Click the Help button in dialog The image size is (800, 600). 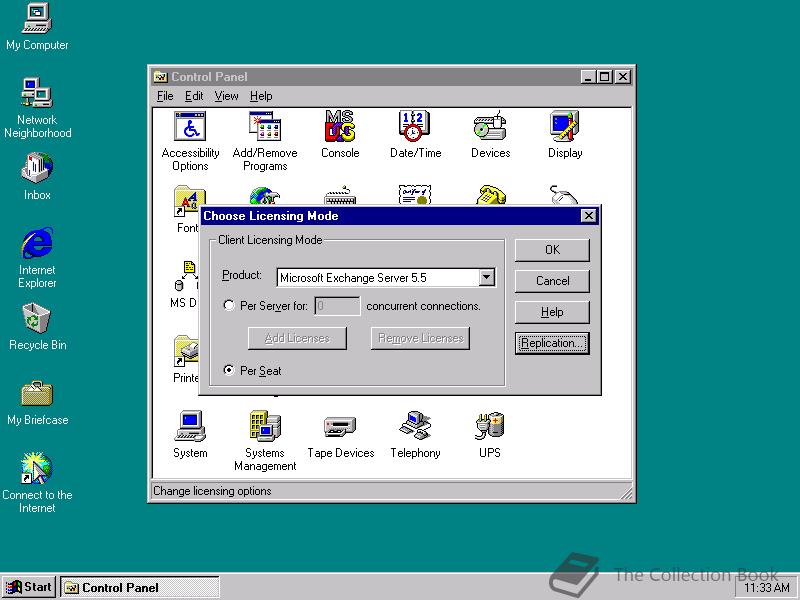click(x=552, y=312)
